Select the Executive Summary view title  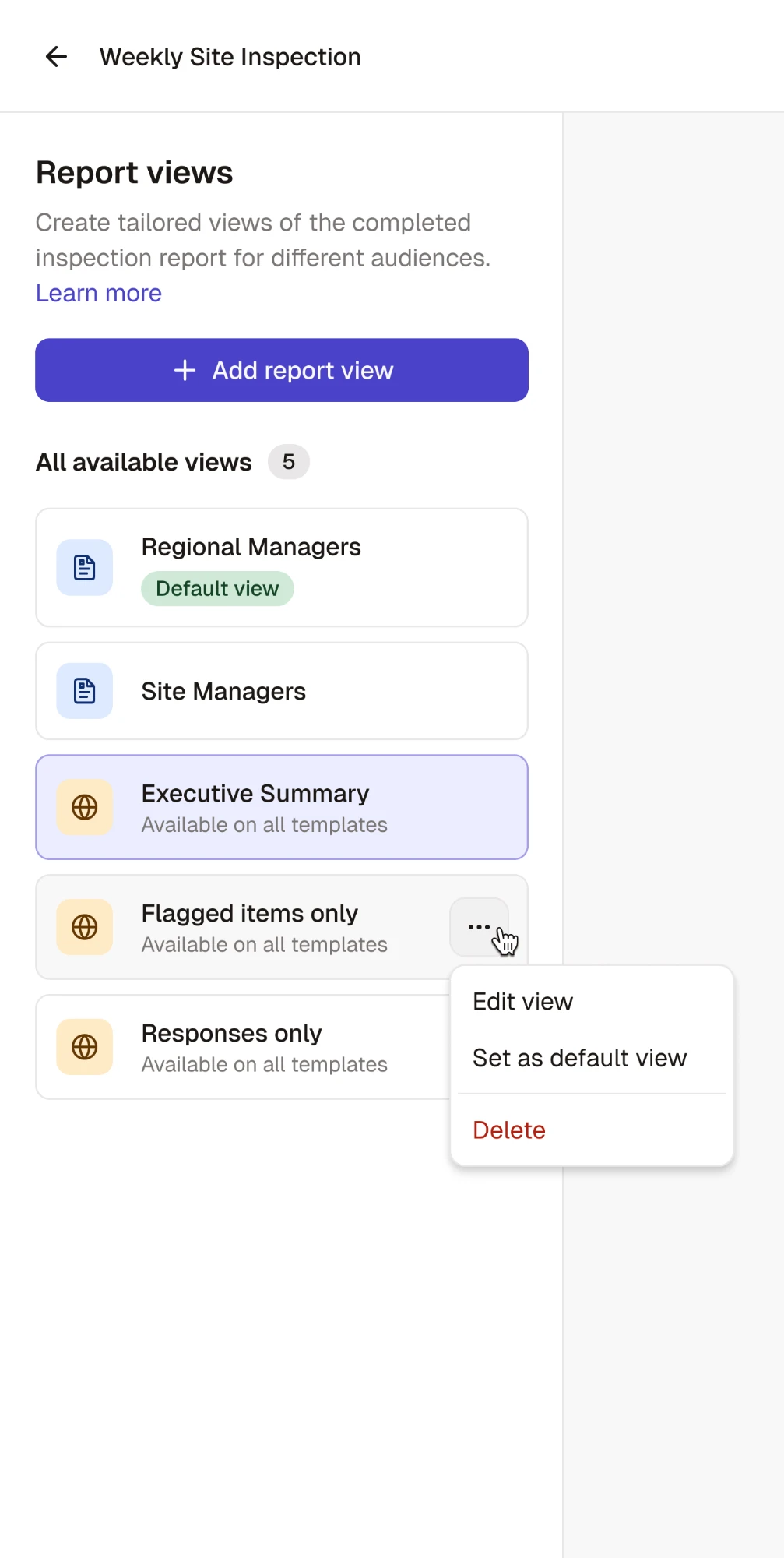tap(255, 793)
